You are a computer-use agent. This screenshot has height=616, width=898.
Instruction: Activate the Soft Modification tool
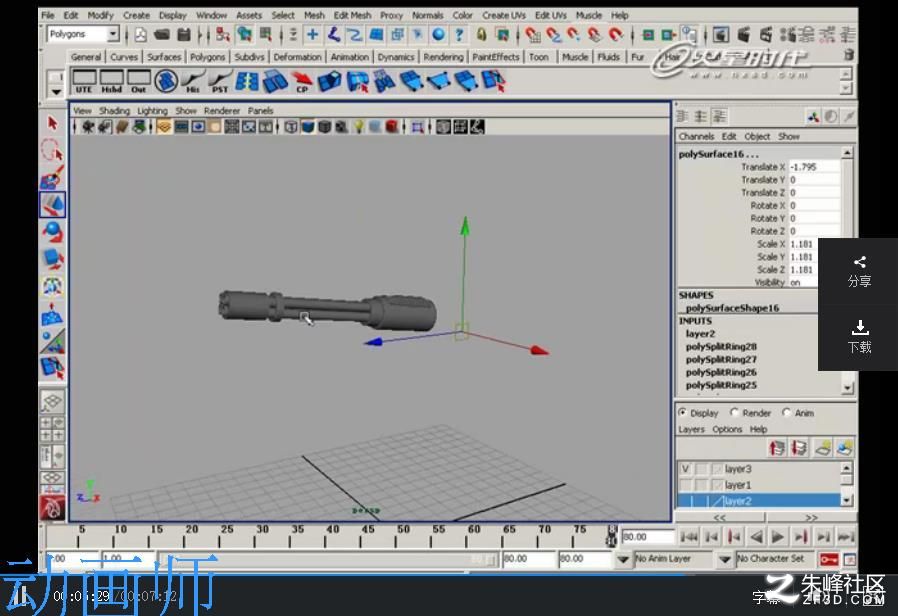pyautogui.click(x=53, y=314)
